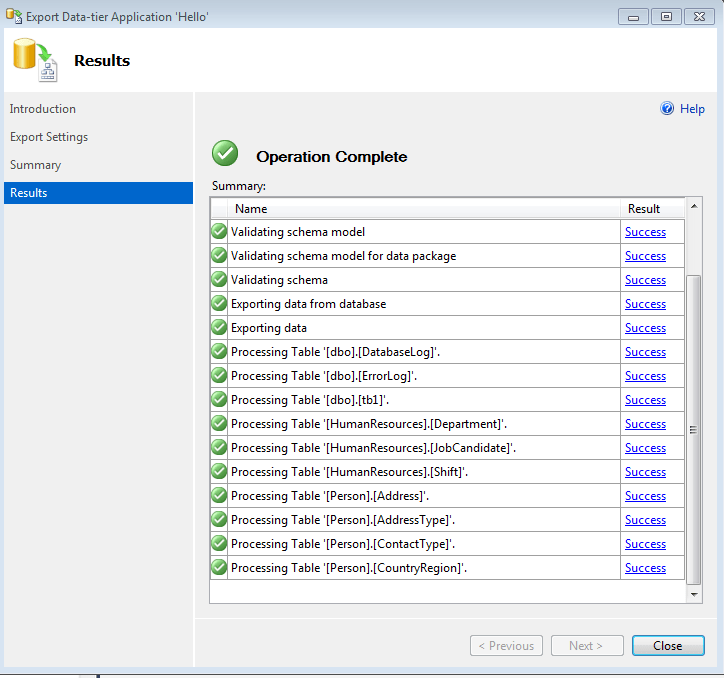Click the check icon for Person.CountryRegion row
Viewport: 724px width, 678px height.
tap(219, 568)
